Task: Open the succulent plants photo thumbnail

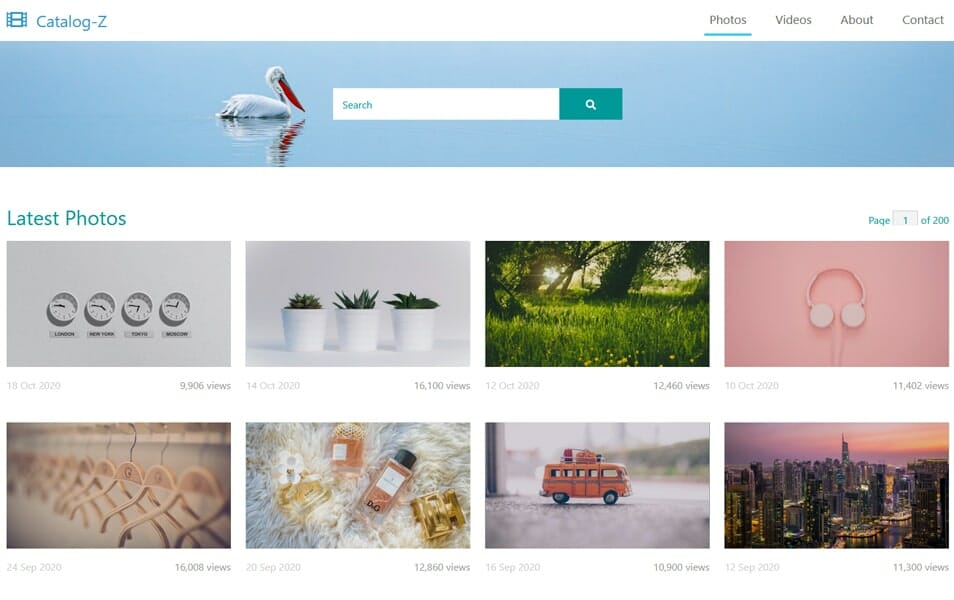Action: pos(358,304)
